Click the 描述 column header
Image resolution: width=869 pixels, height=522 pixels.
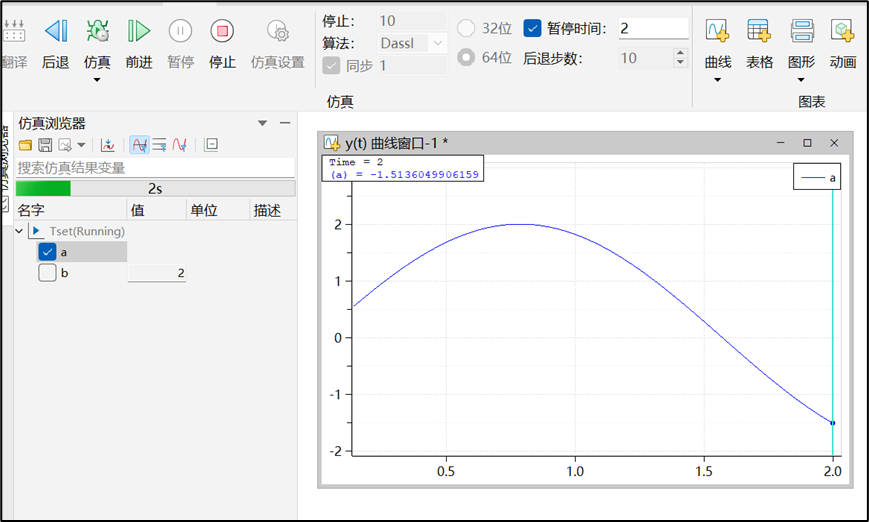click(273, 210)
